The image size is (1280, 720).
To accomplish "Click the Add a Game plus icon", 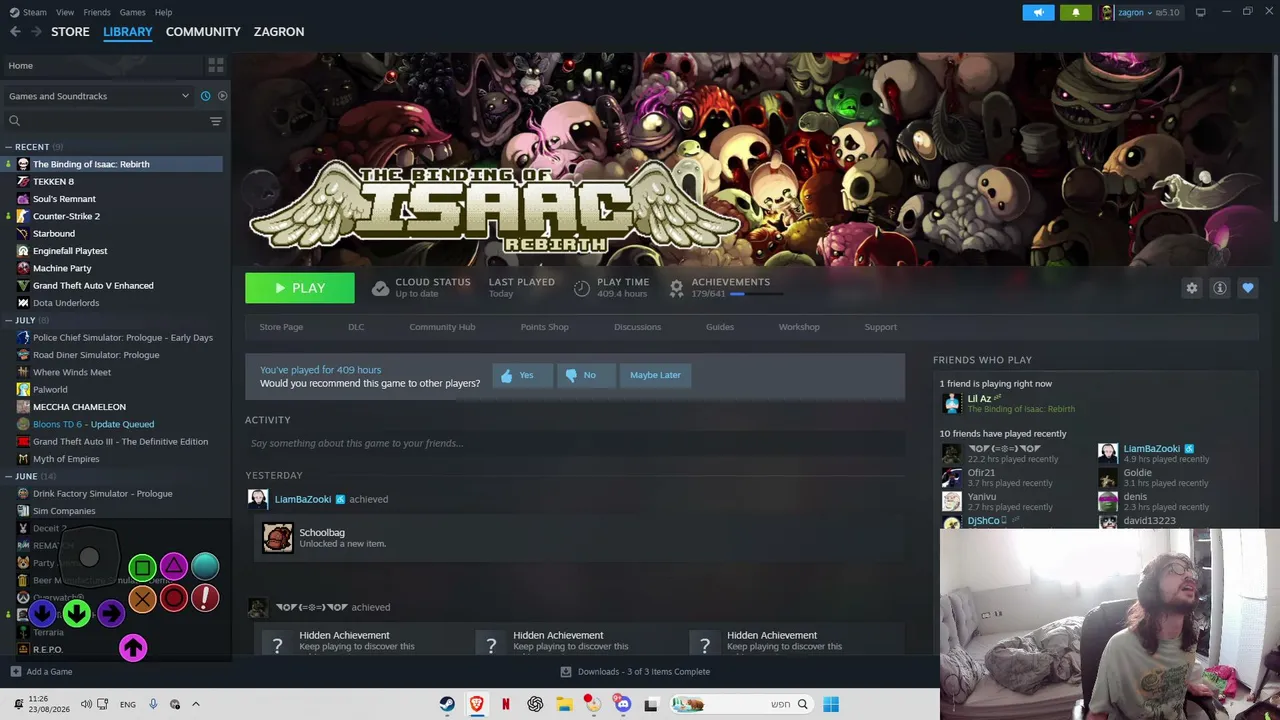I will click(x=15, y=672).
